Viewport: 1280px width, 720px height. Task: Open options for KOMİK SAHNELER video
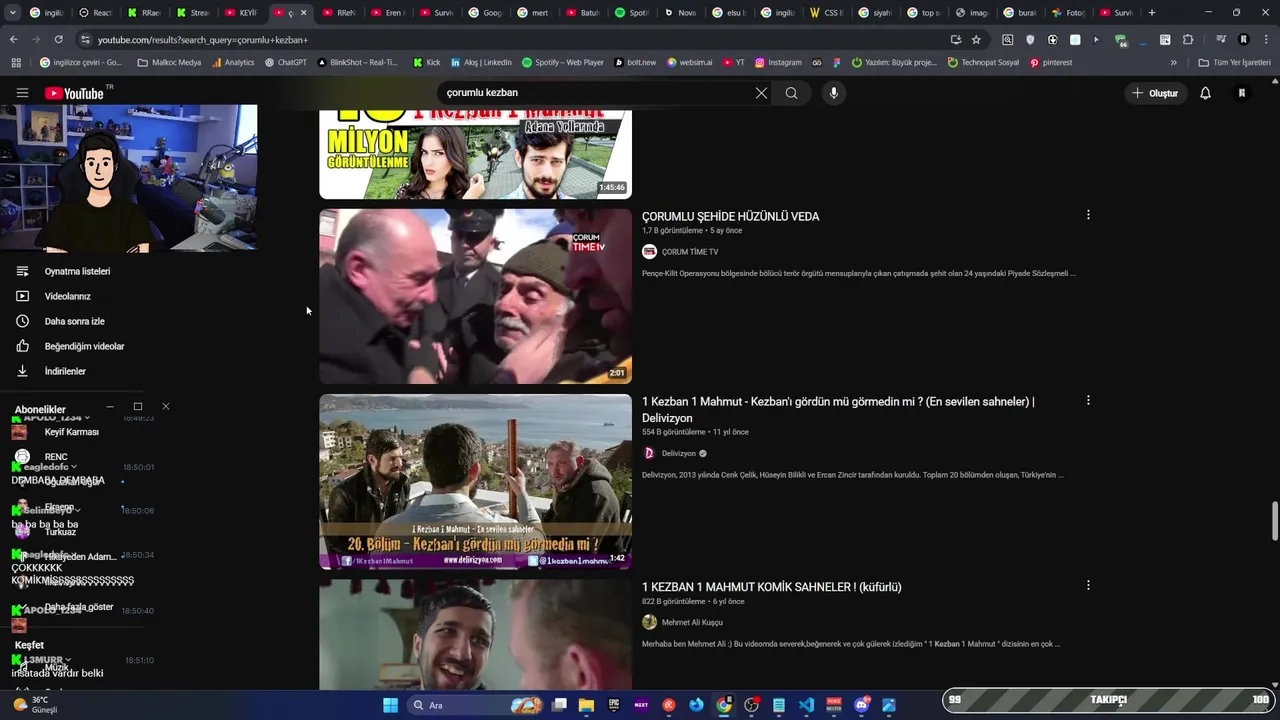pos(1088,585)
